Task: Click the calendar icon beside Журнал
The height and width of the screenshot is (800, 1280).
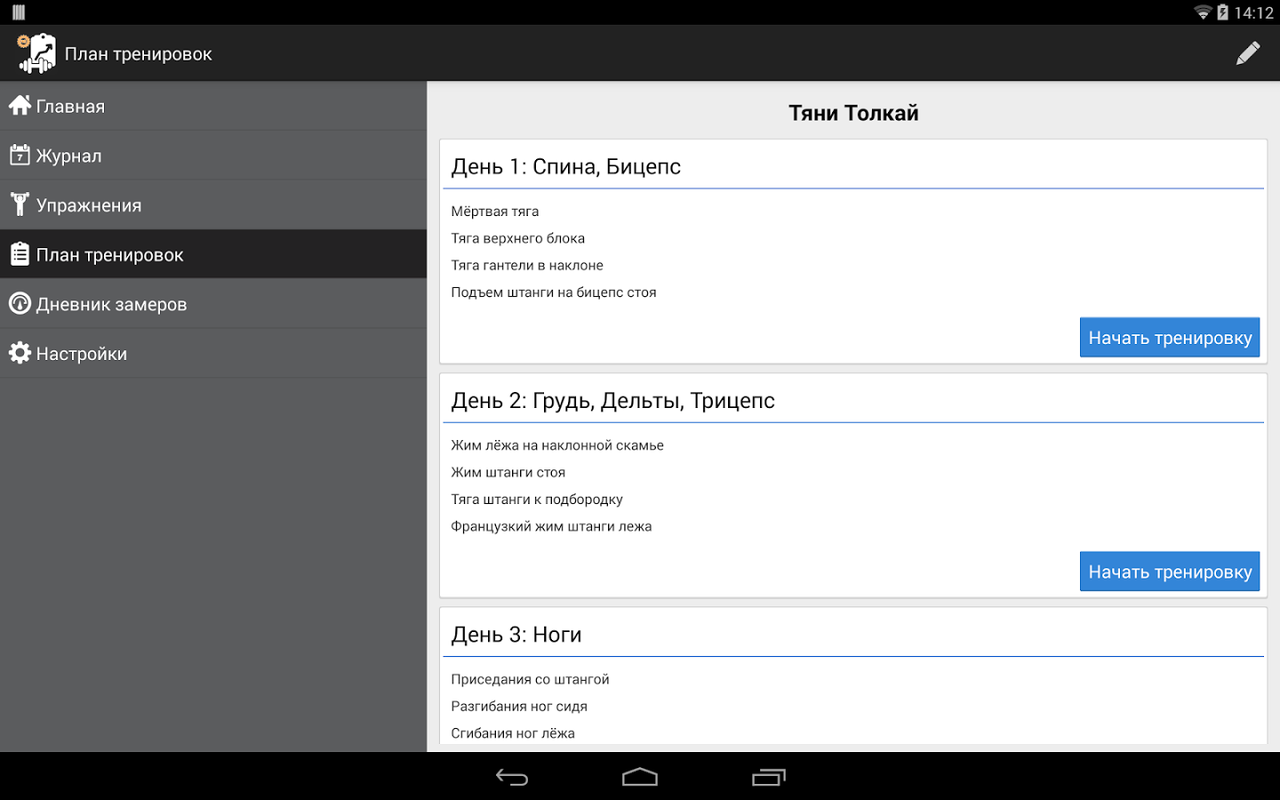Action: tap(18, 154)
